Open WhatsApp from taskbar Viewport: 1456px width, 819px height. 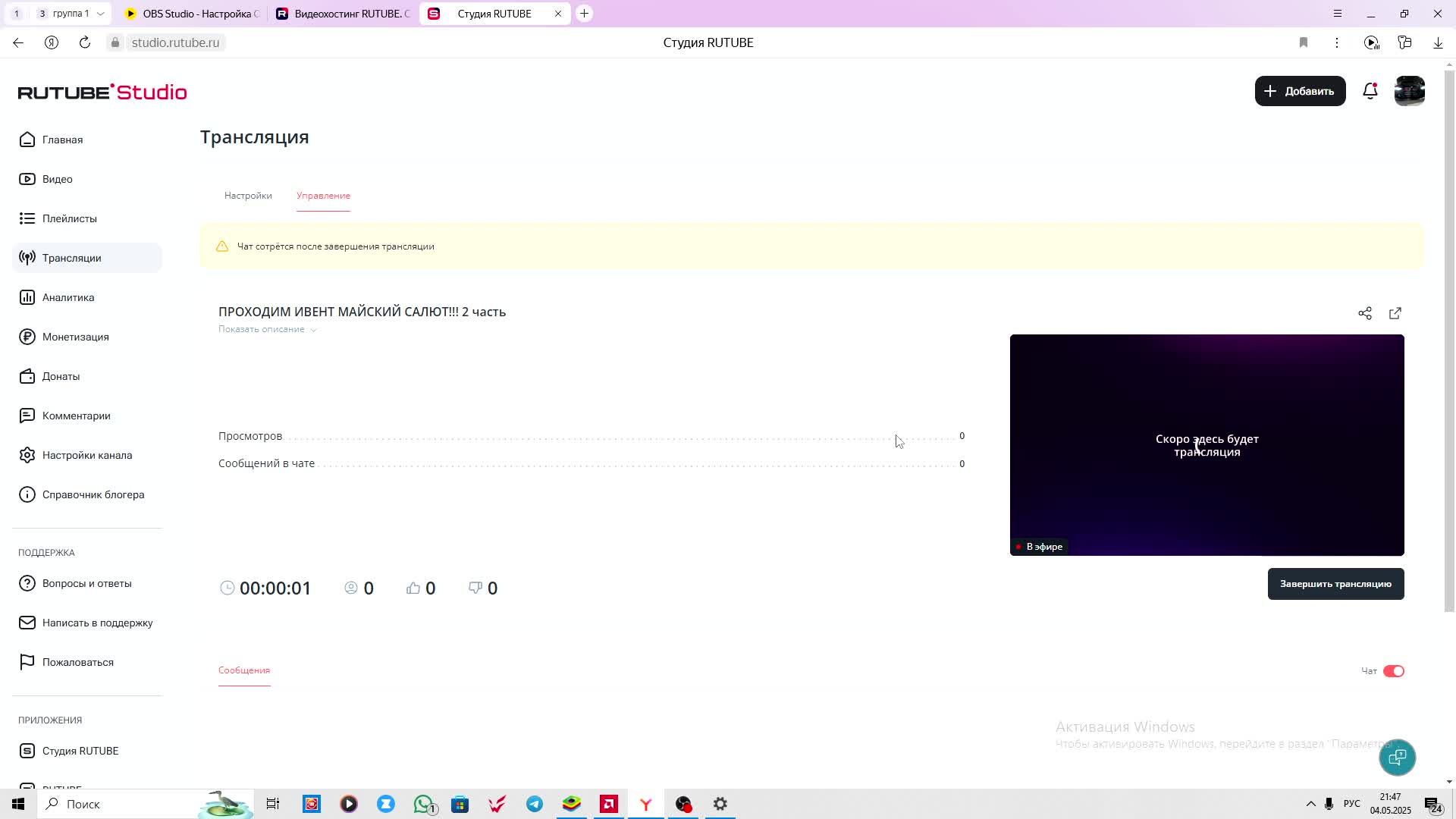(x=424, y=804)
